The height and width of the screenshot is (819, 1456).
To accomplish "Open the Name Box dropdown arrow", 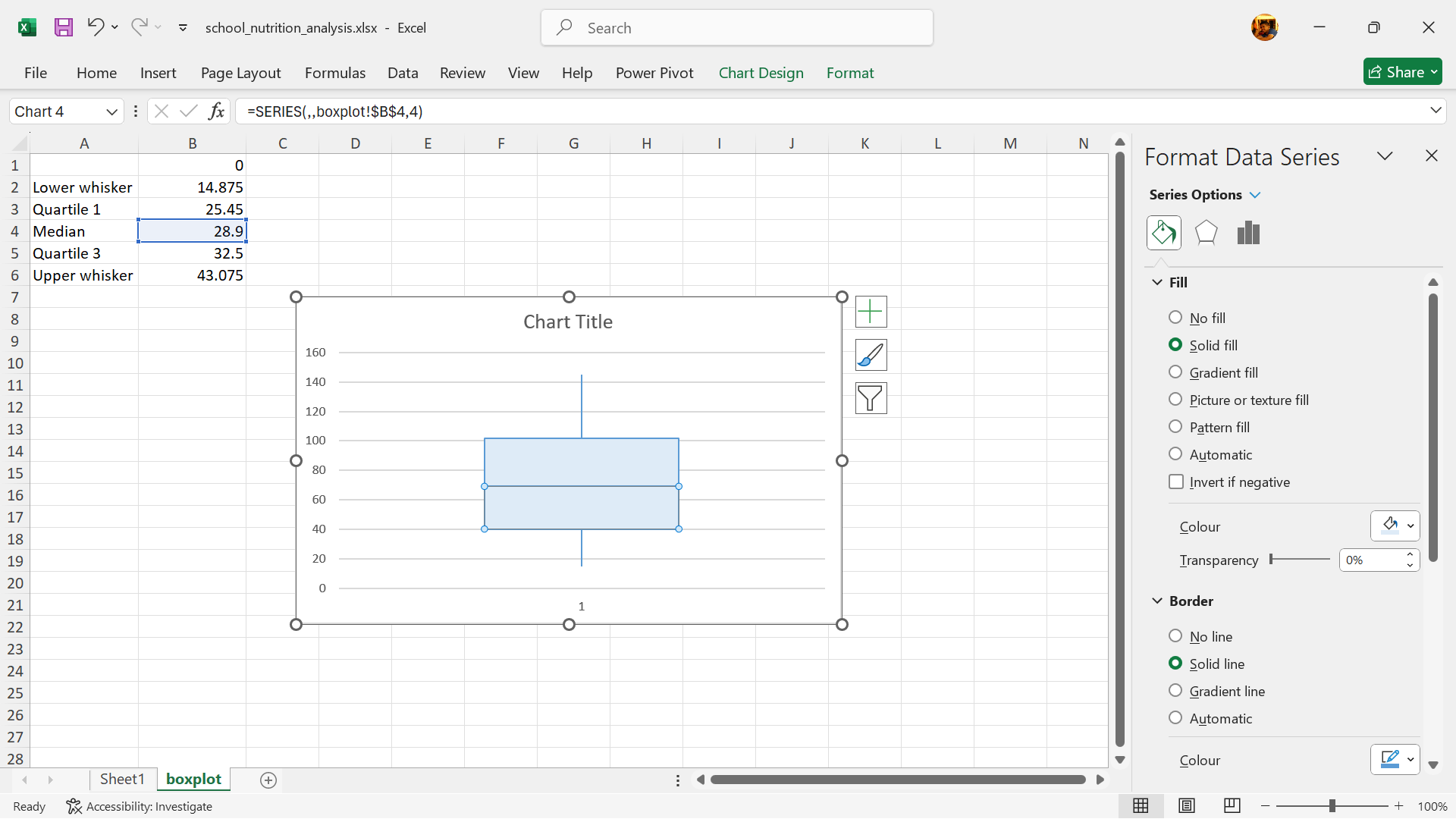I will point(111,111).
